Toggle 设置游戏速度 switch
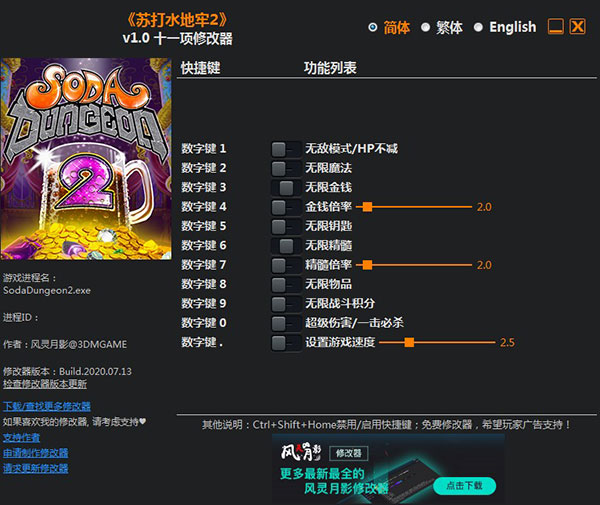The image size is (600, 505). tap(286, 342)
